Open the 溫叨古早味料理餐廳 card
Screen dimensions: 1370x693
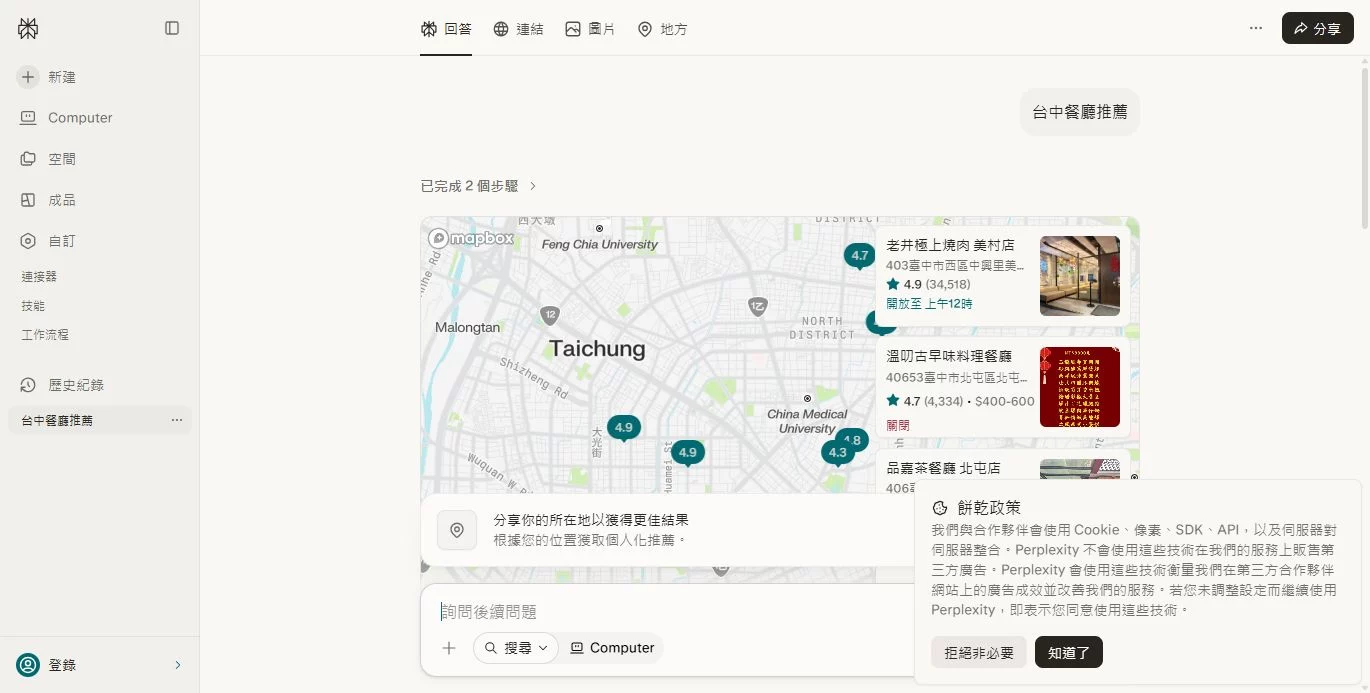click(1003, 387)
